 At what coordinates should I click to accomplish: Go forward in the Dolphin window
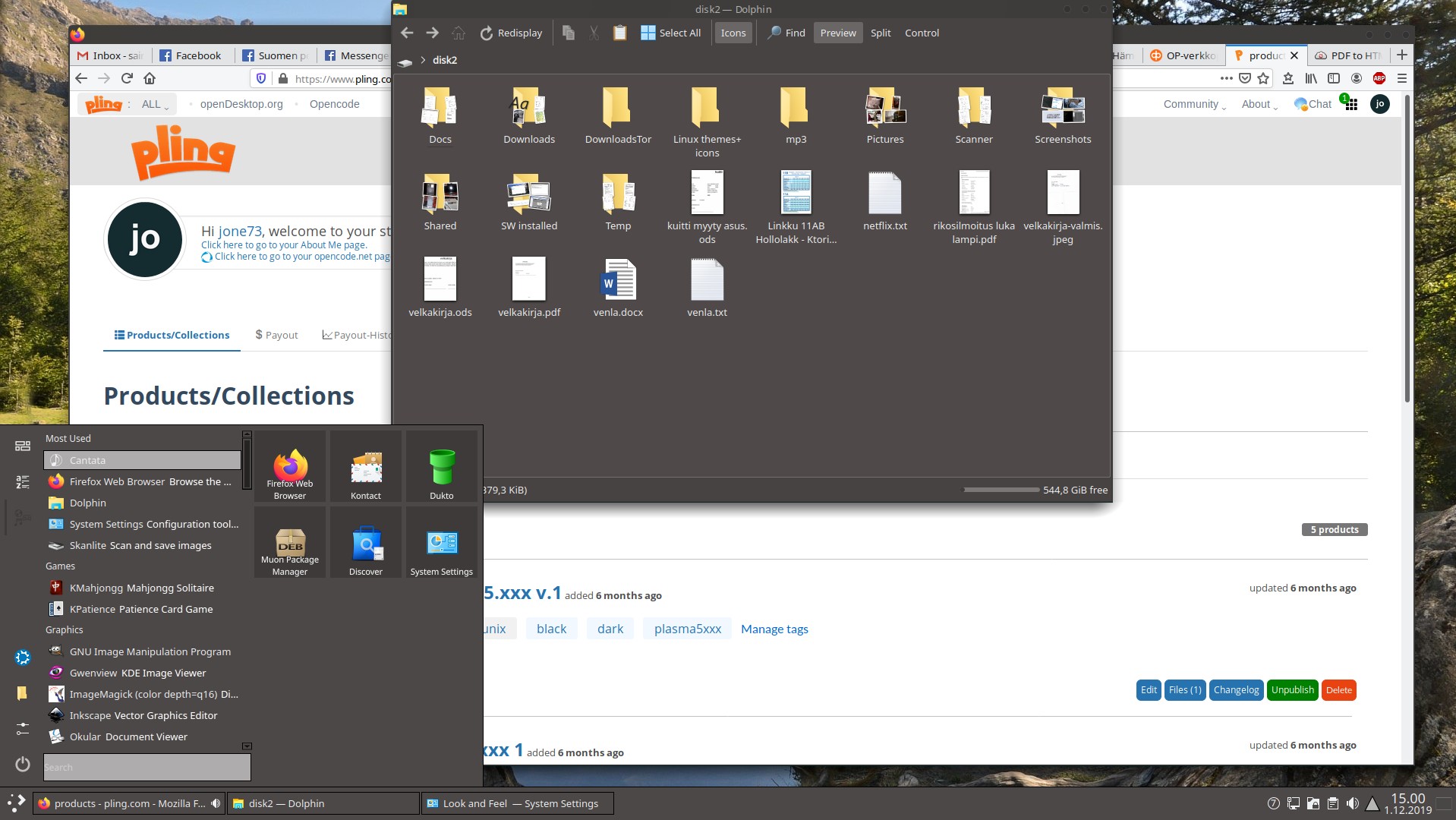tap(433, 33)
